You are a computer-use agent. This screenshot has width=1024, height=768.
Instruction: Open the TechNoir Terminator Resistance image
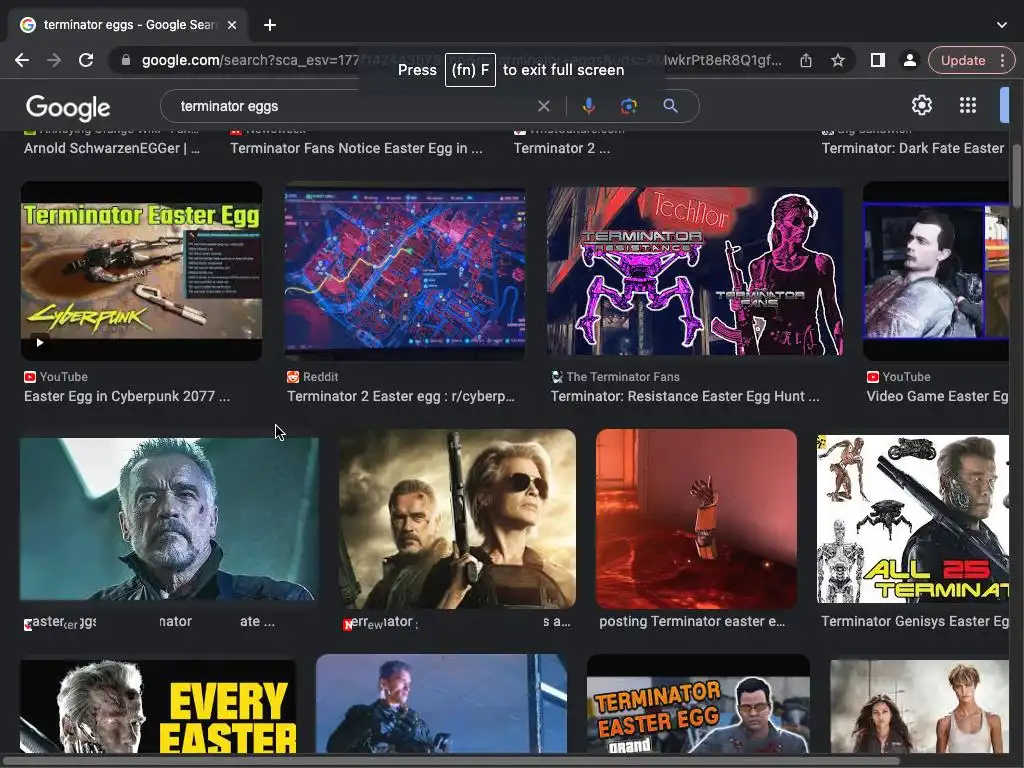pyautogui.click(x=695, y=271)
